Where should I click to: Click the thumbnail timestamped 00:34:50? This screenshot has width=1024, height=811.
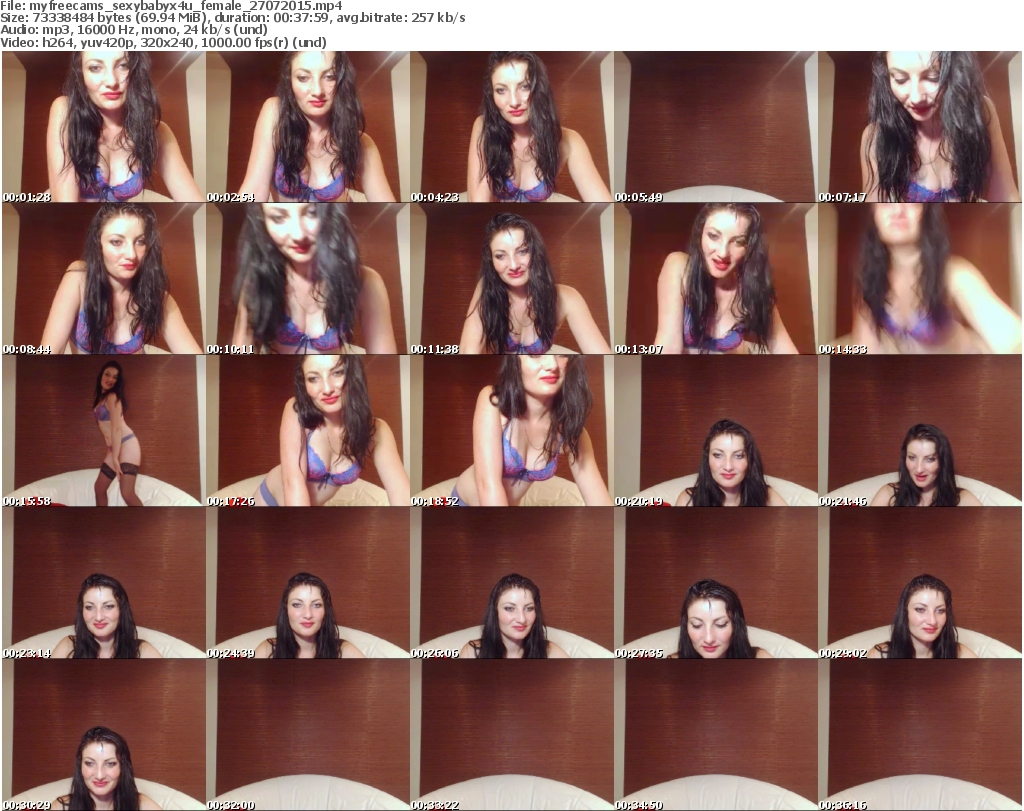[x=716, y=735]
